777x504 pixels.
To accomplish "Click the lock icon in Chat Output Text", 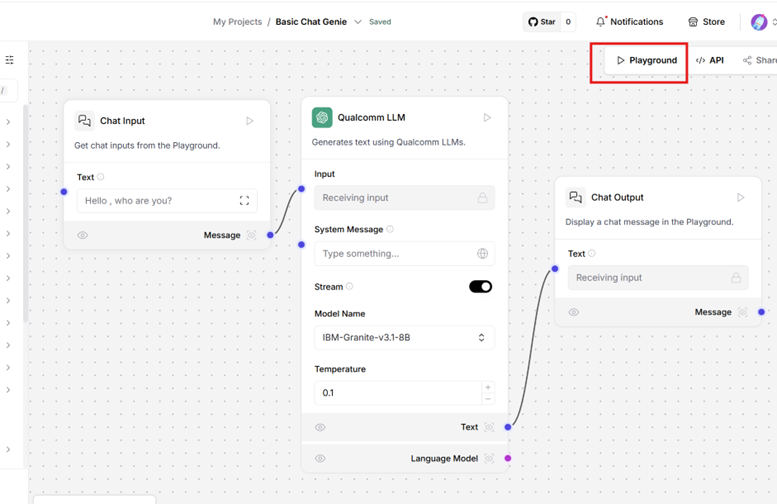I will (736, 278).
